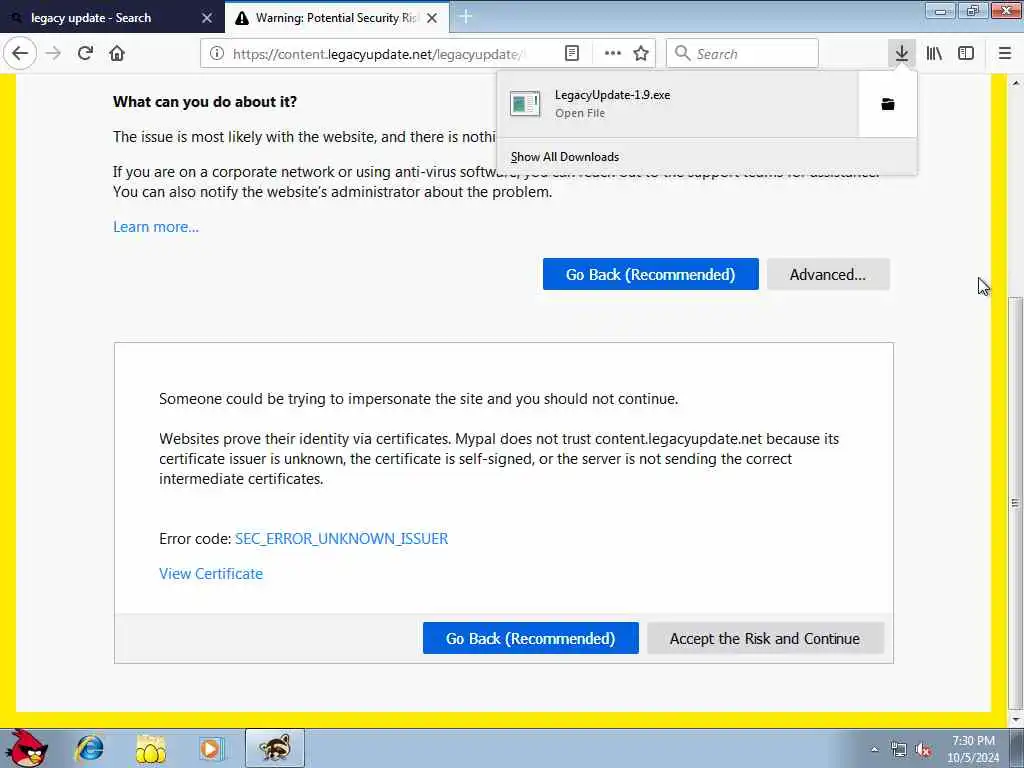Launch Internet Explorer from taskbar
Viewport: 1024px width, 768px height.
(x=89, y=748)
